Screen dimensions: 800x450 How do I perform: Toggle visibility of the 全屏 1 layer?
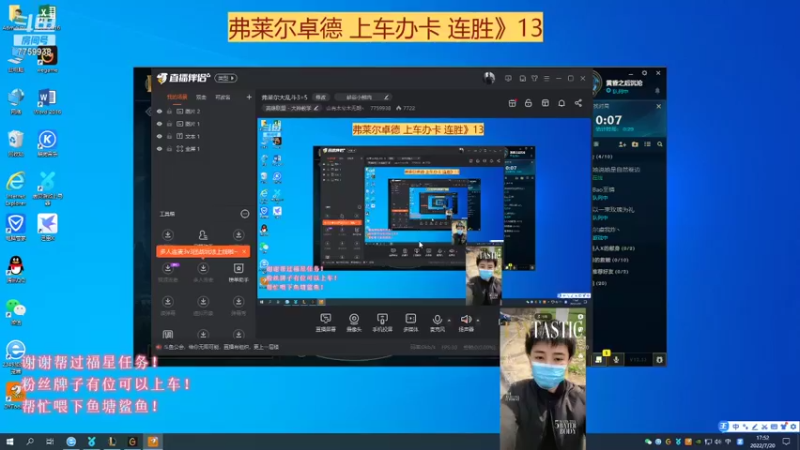click(159, 149)
